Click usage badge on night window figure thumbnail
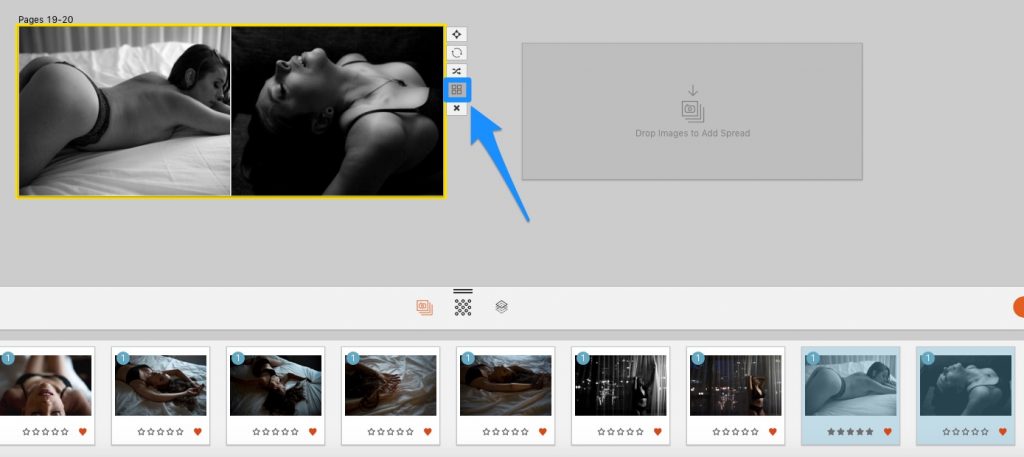This screenshot has width=1024, height=457. 697,358
